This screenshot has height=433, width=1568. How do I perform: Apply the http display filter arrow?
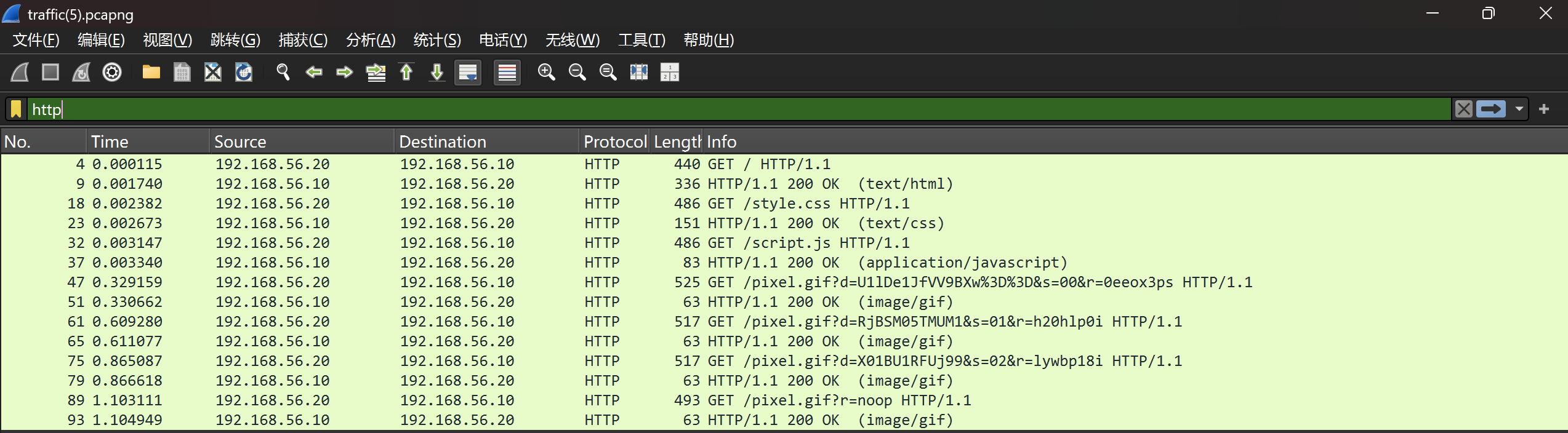(x=1491, y=109)
